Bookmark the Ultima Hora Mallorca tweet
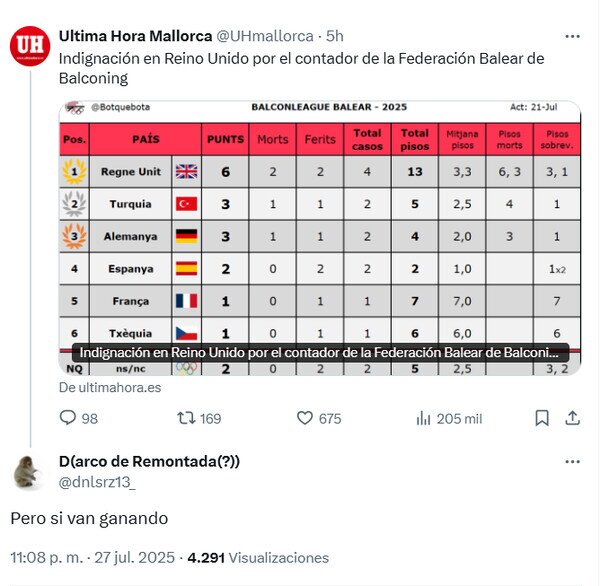 point(542,418)
